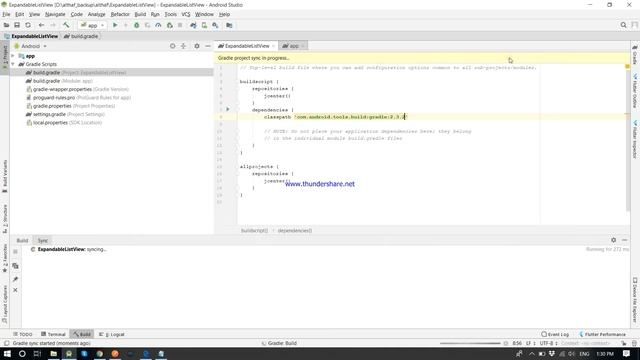Viewport: 640px width, 360px height.
Task: Open the Navigate menu
Action: 55,14
